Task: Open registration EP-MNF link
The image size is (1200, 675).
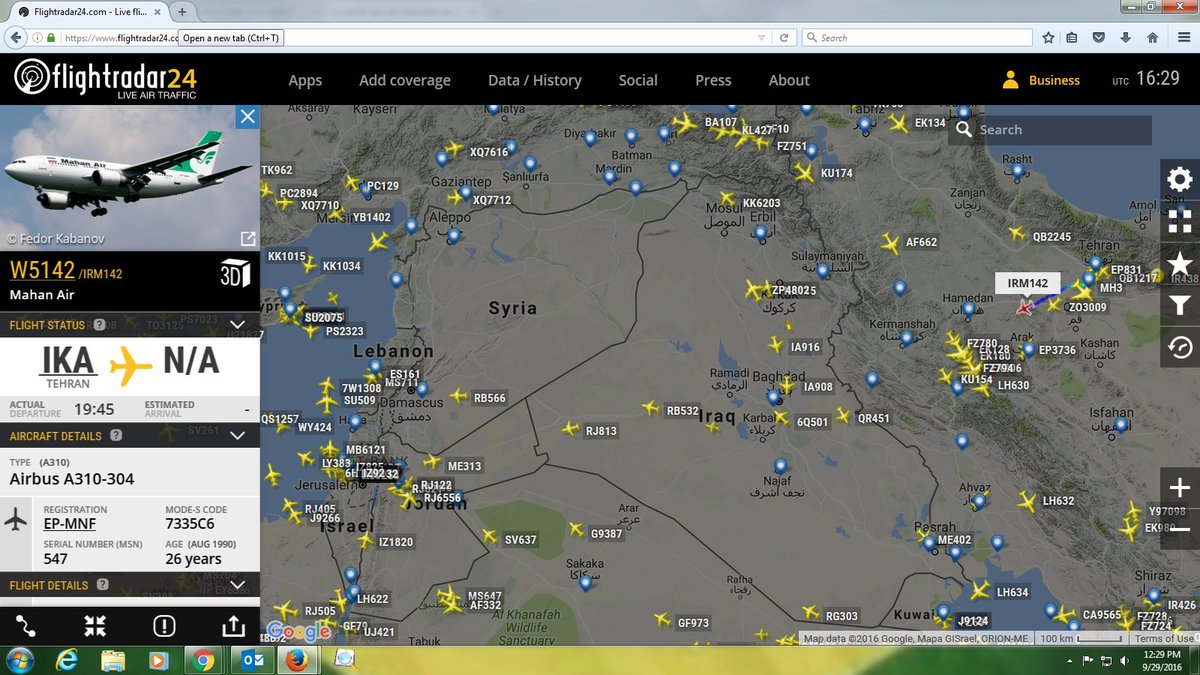Action: tap(69, 524)
